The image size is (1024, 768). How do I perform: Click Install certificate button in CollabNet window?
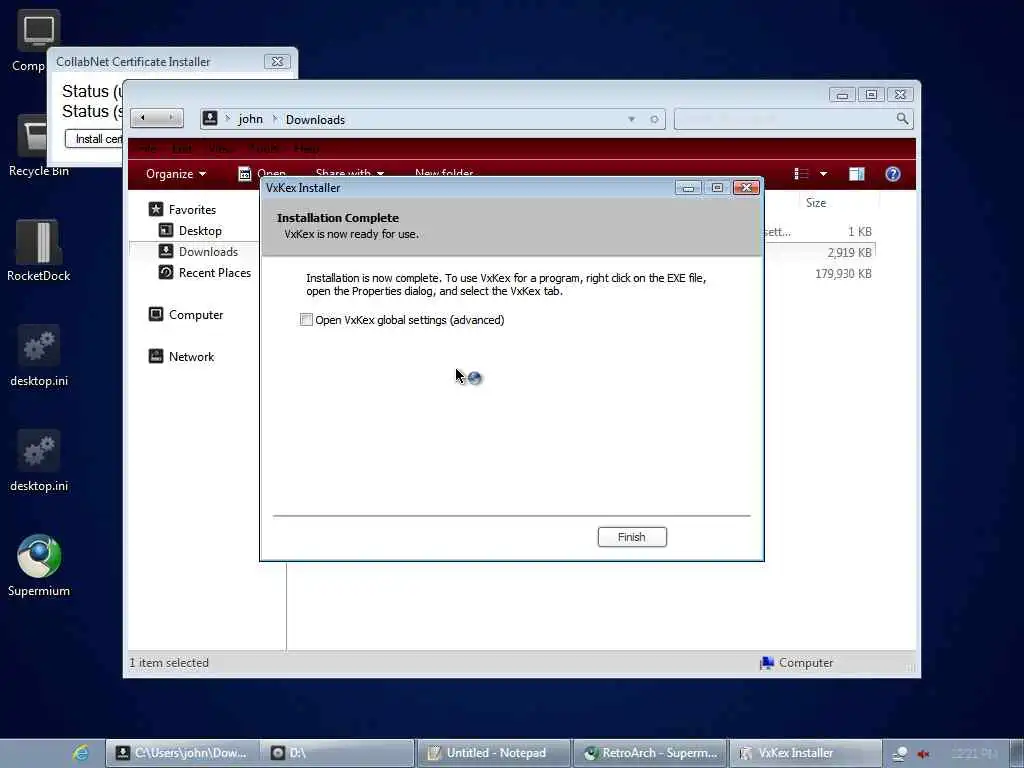[95, 138]
